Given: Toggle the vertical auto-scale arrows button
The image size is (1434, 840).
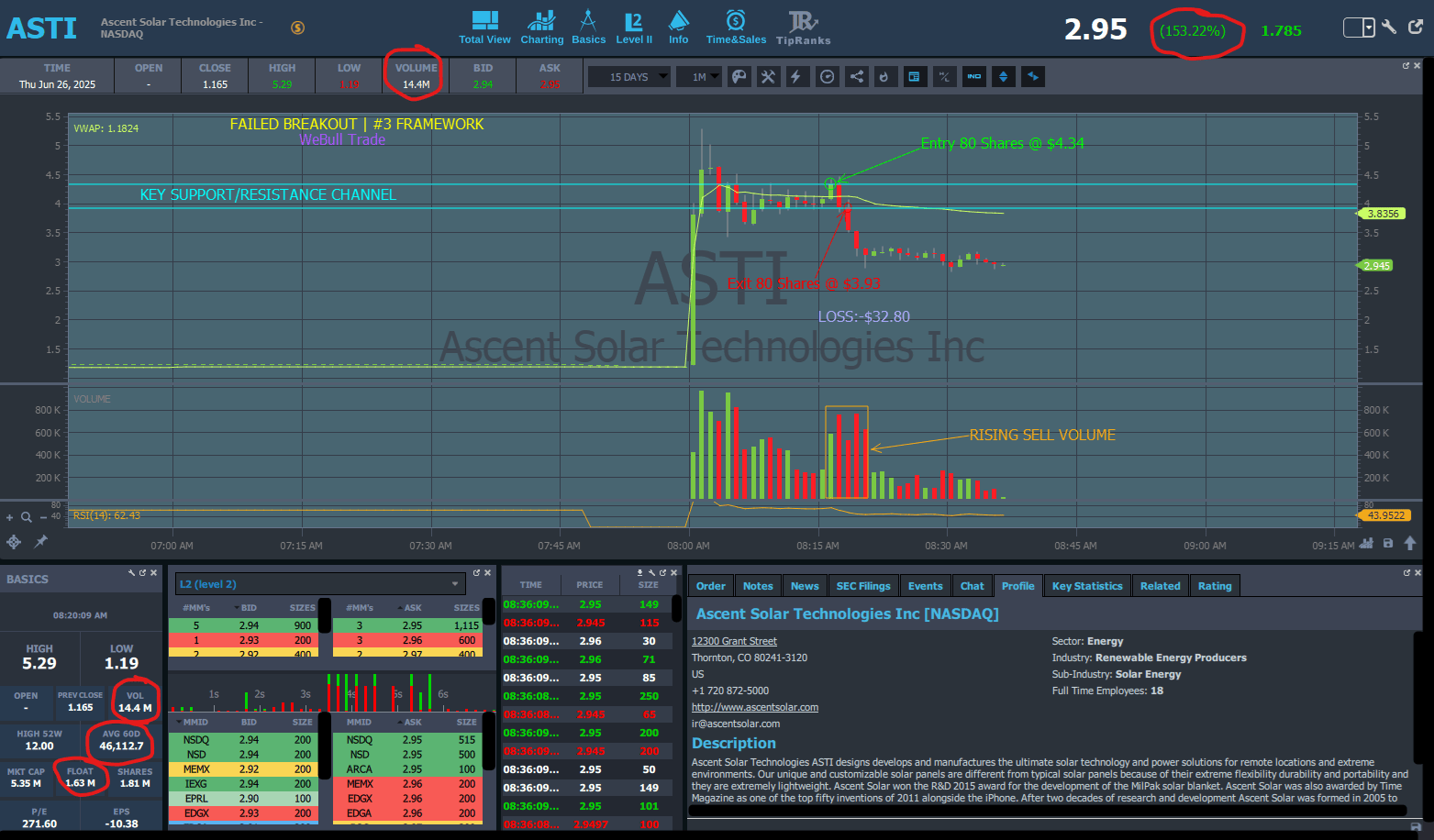Looking at the screenshot, I should coord(1003,77).
